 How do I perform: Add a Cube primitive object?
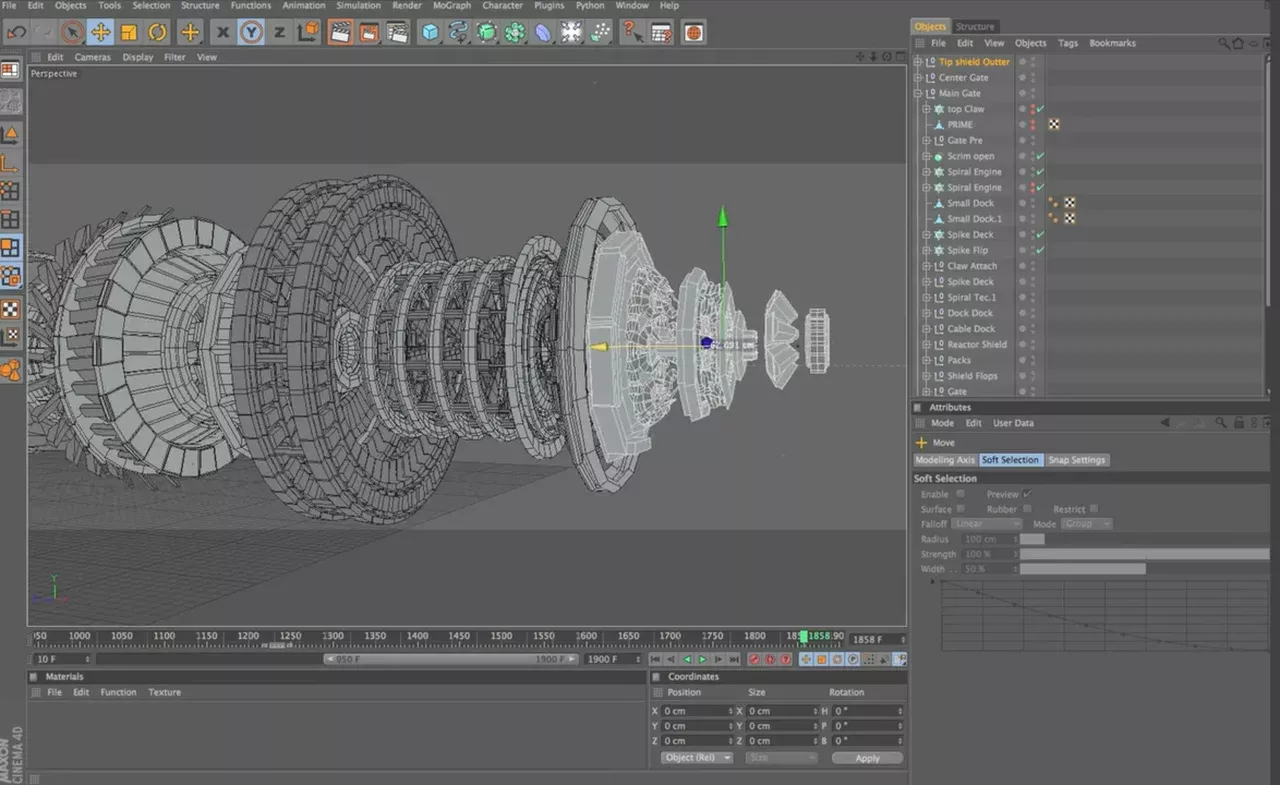[x=430, y=32]
